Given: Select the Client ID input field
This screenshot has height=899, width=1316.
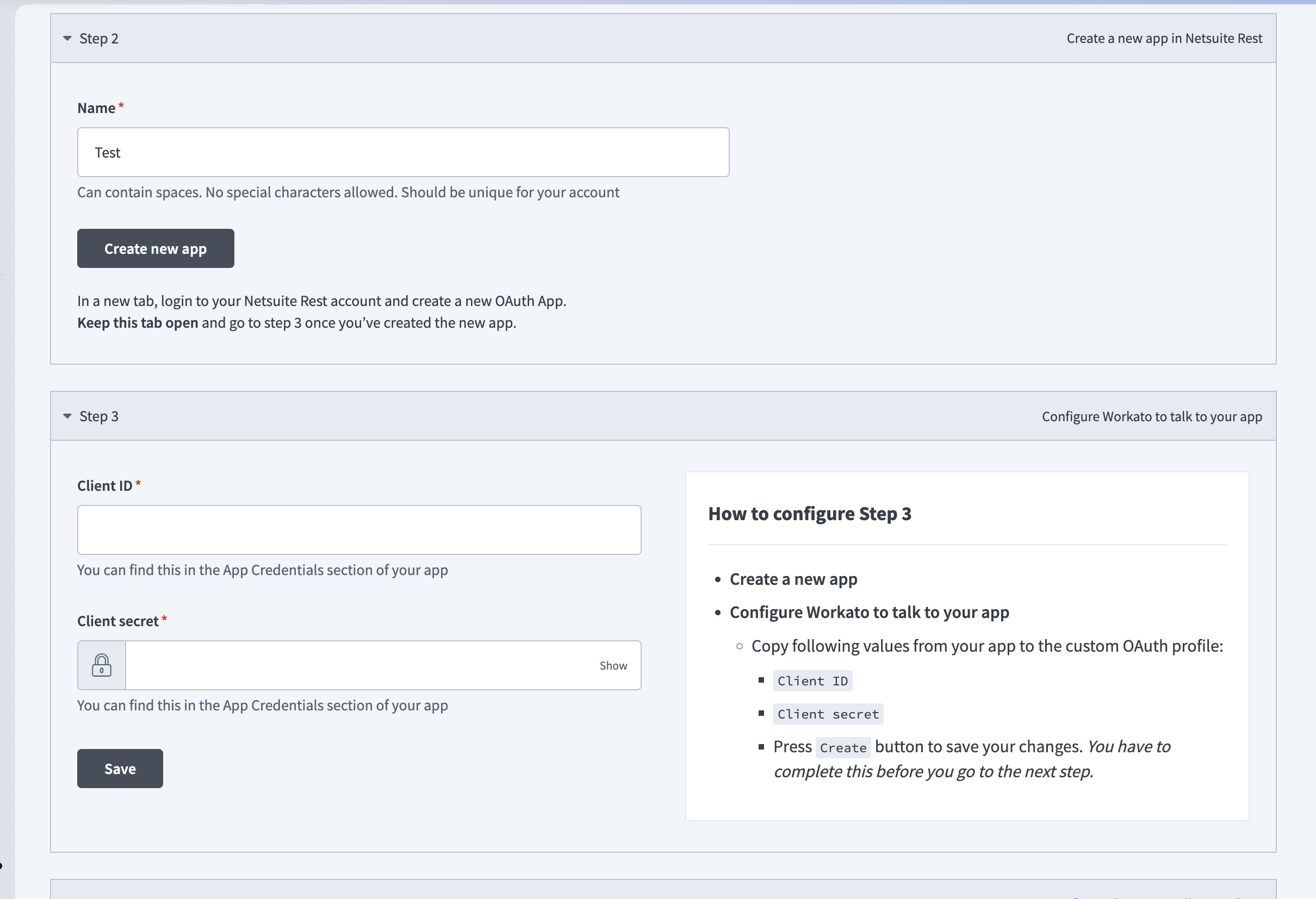Looking at the screenshot, I should [x=359, y=529].
